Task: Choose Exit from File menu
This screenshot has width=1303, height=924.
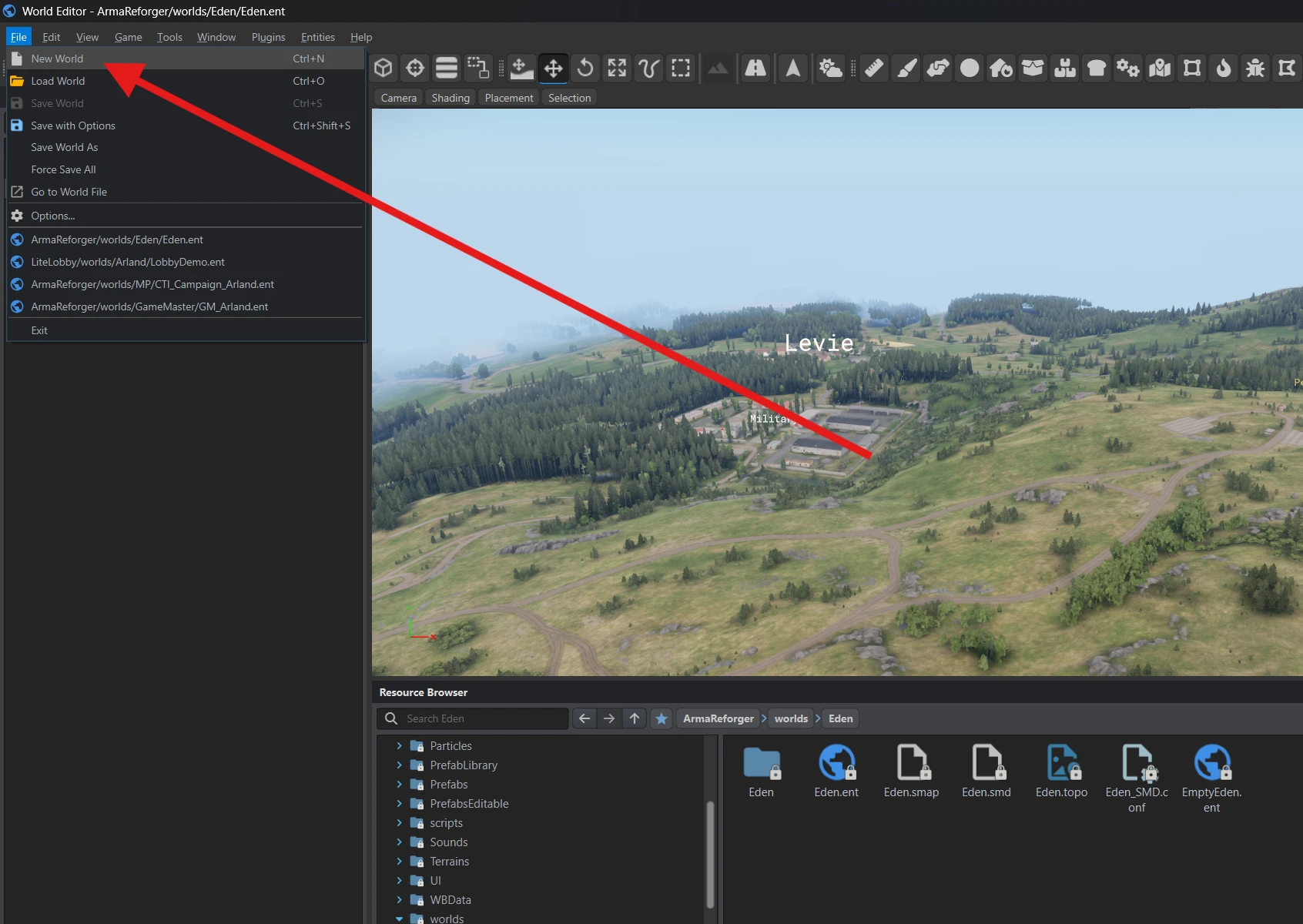Action: coord(185,330)
